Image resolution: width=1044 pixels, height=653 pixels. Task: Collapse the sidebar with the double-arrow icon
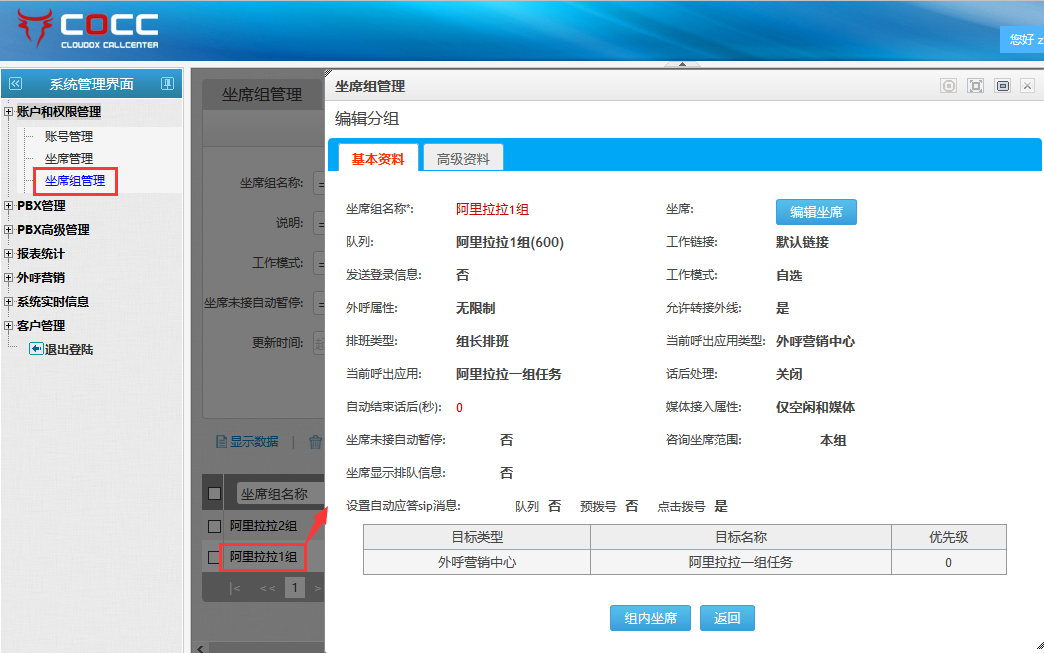point(15,84)
